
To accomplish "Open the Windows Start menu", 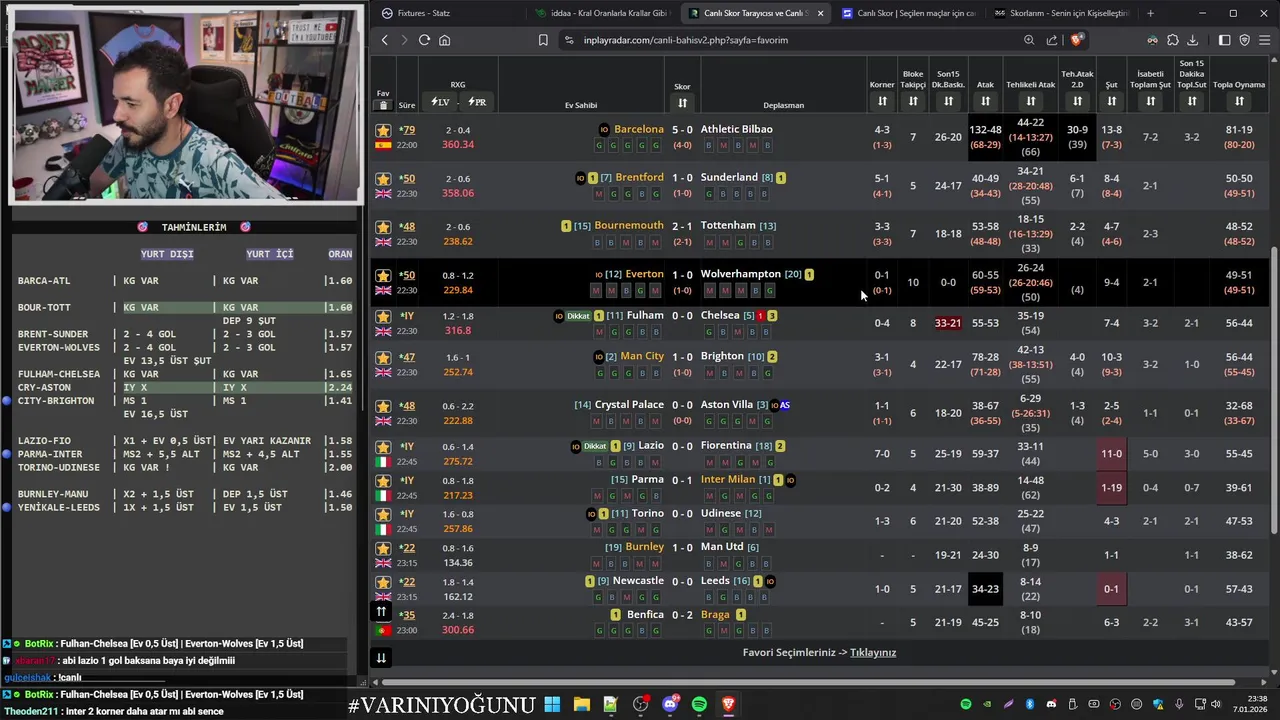I will (x=552, y=704).
